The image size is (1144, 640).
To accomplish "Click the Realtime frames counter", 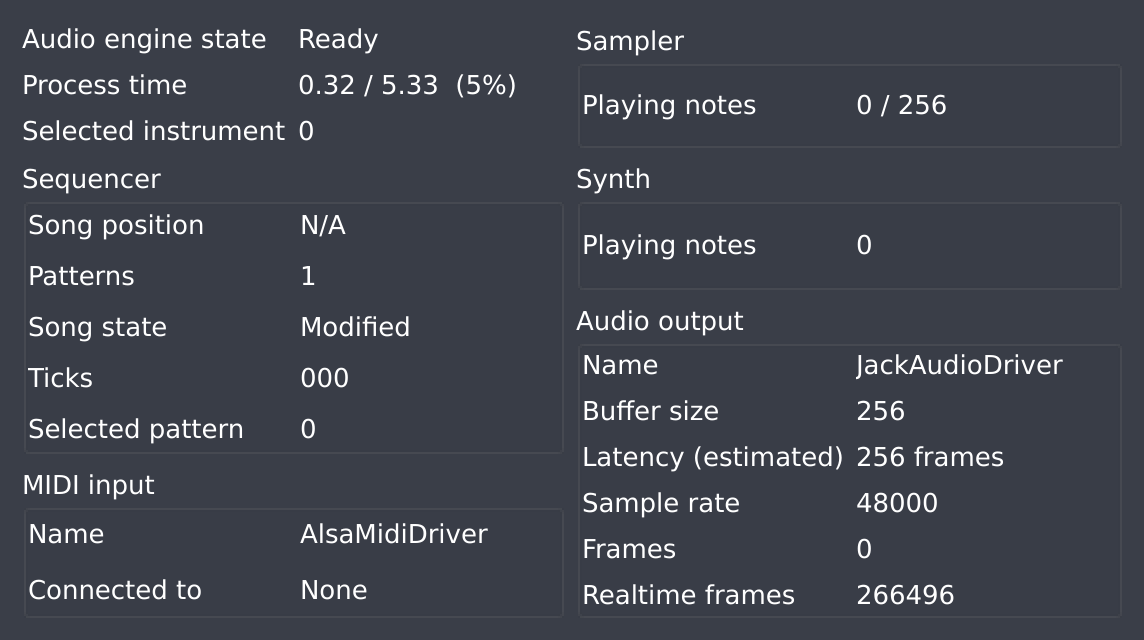I will [x=903, y=595].
